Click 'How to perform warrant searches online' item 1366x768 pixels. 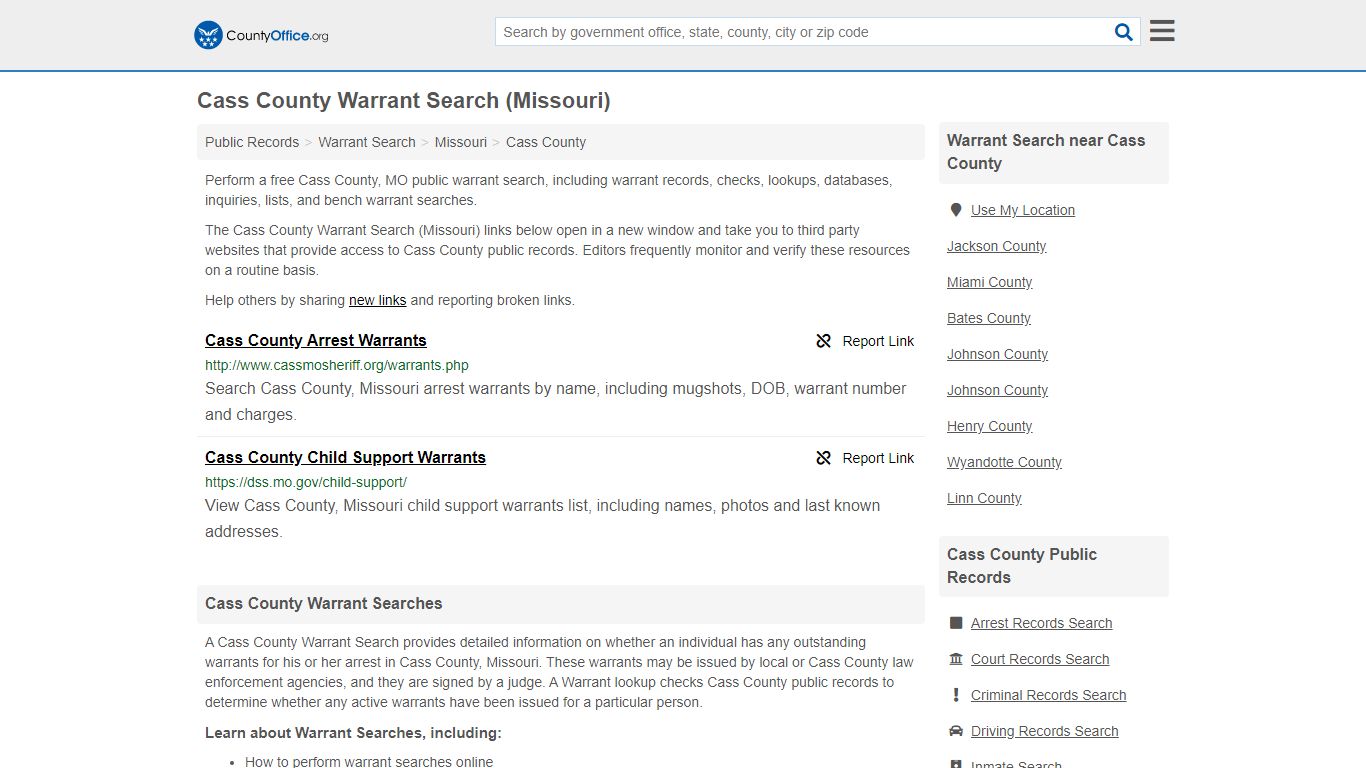(369, 761)
